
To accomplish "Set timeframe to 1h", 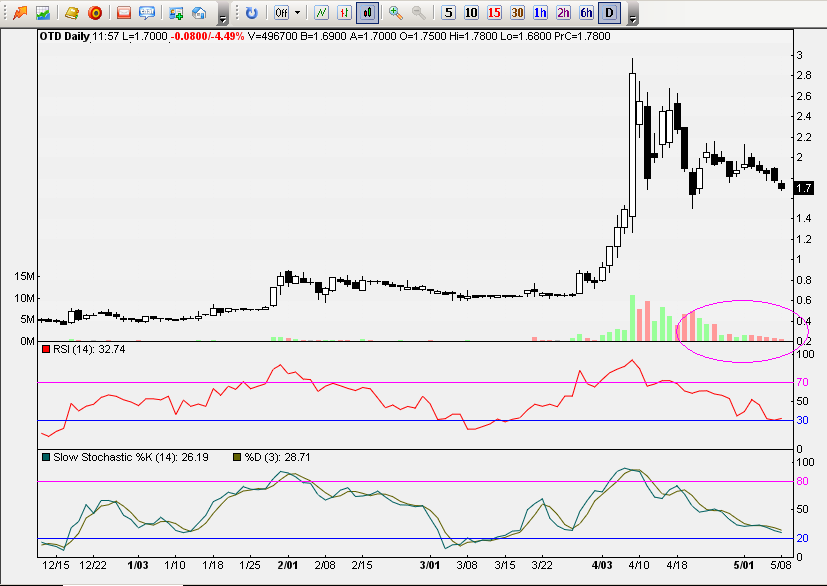I will 540,13.
